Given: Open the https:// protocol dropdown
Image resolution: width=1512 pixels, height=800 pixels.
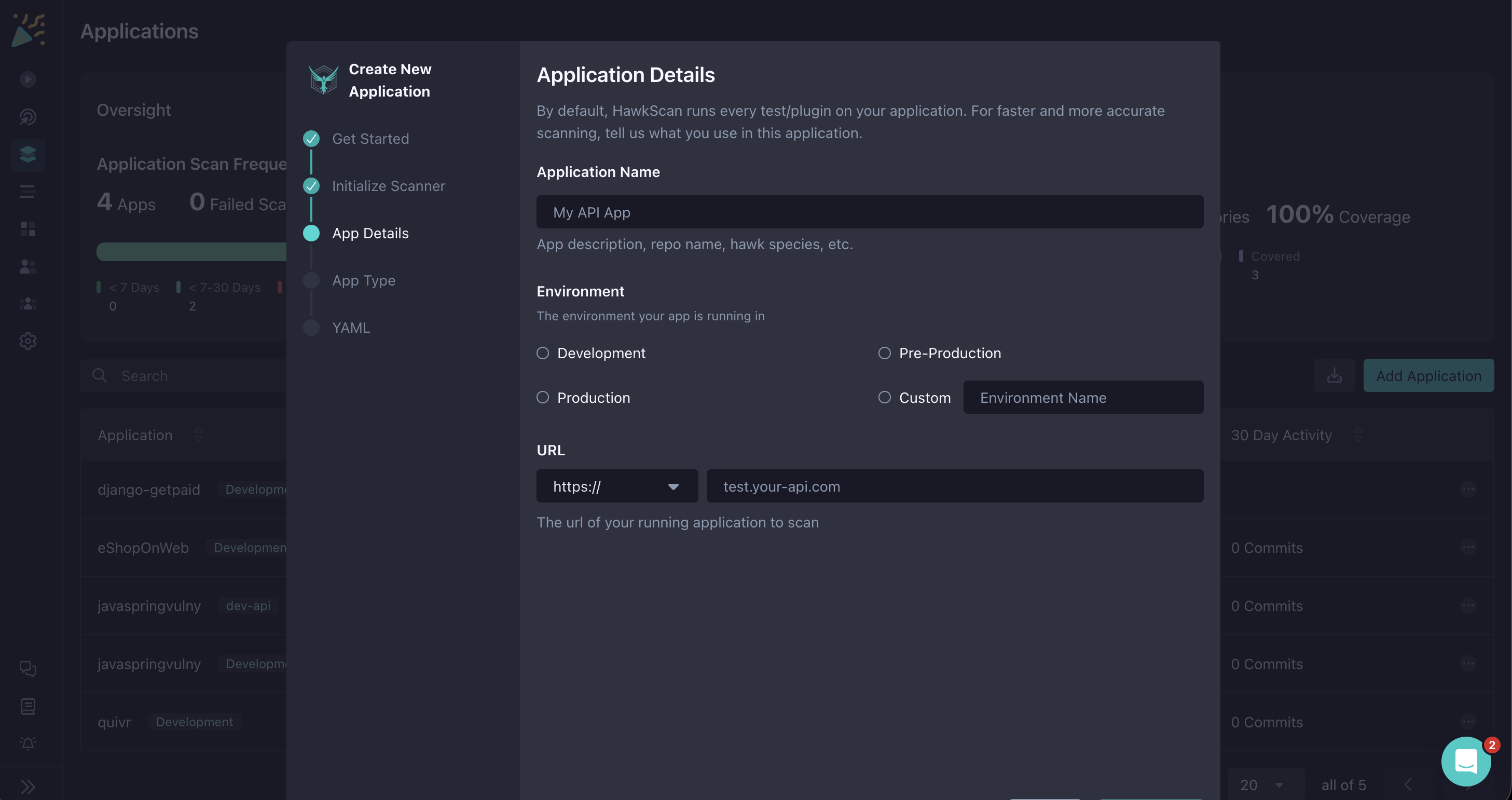Looking at the screenshot, I should (617, 486).
